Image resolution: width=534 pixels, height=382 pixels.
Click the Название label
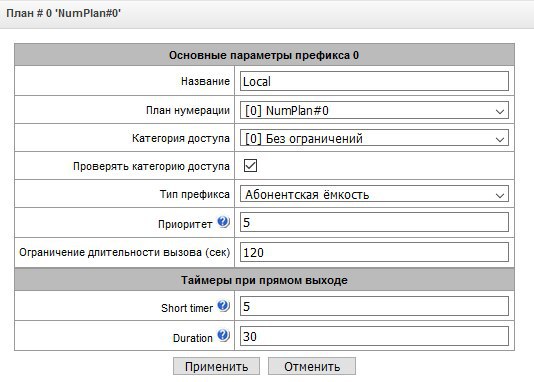205,81
